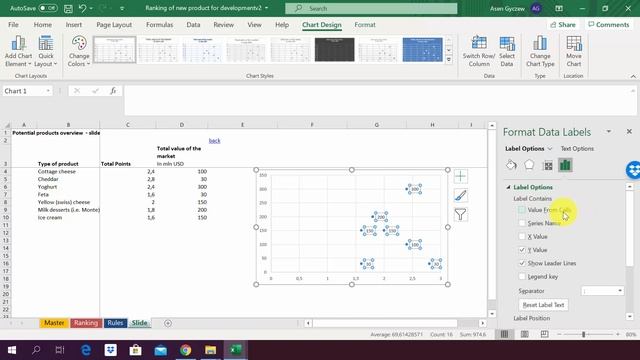Open the File tab
The image size is (640, 360).
13,24
